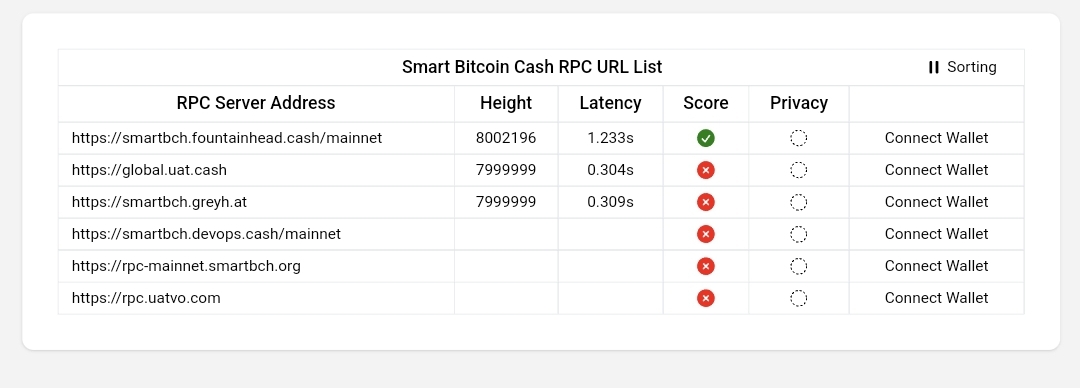Screen dimensions: 1080x388
Task: Click the Score column header
Action: [x=706, y=103]
